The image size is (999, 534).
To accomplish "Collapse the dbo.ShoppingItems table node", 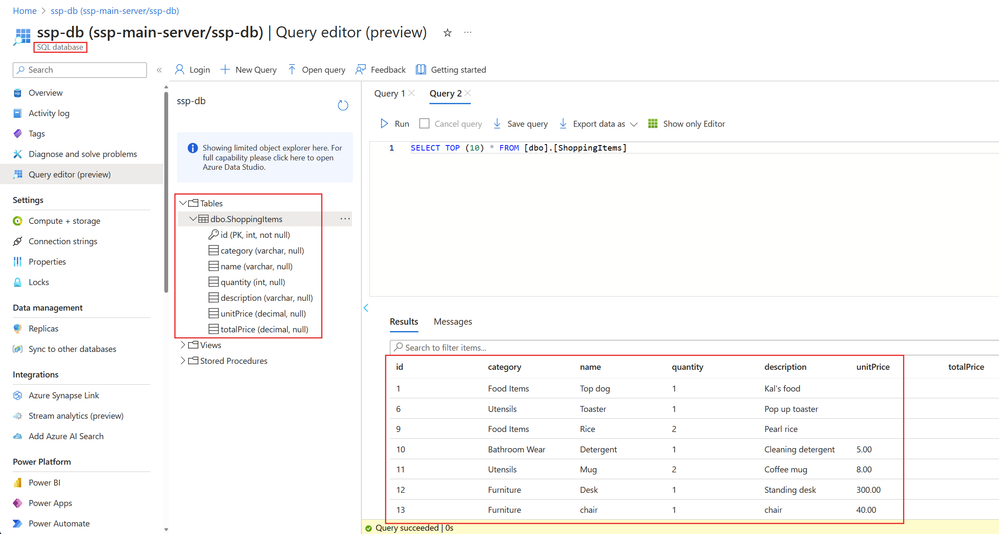I will (x=193, y=219).
